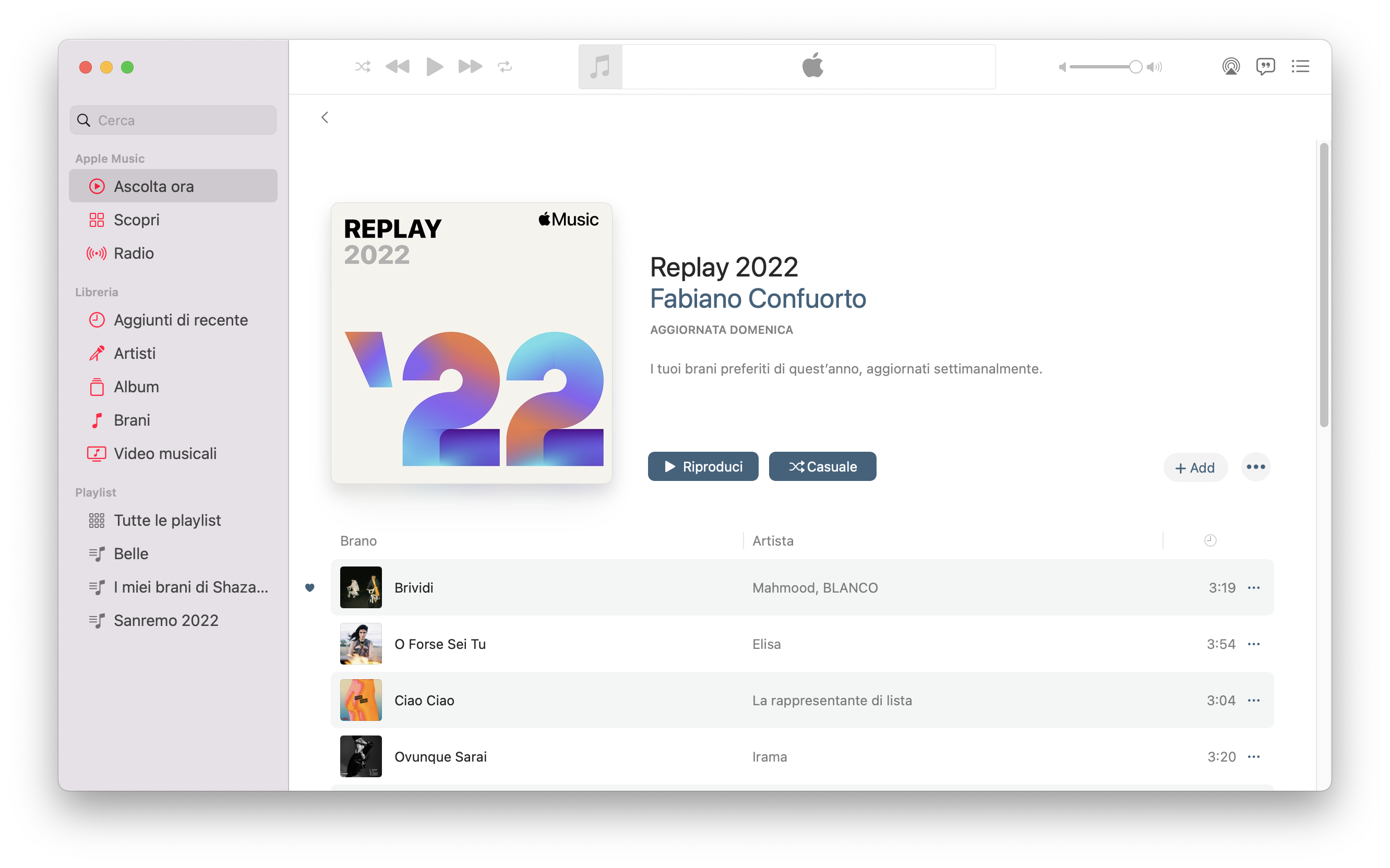Image resolution: width=1390 pixels, height=868 pixels.
Task: Open more options for O Forse Sei Tu
Action: click(1254, 644)
